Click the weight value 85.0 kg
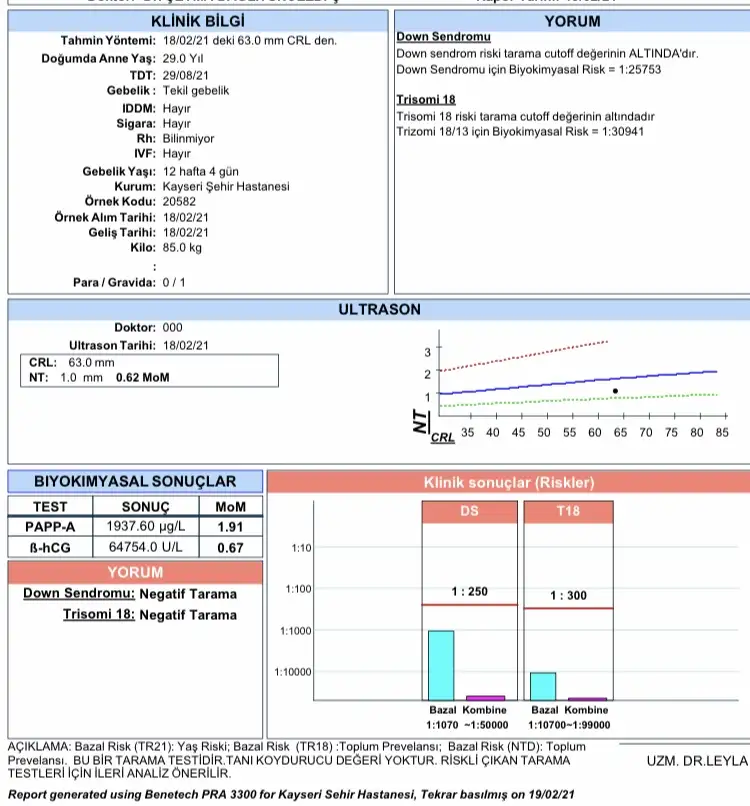The height and width of the screenshot is (806, 750). (182, 248)
